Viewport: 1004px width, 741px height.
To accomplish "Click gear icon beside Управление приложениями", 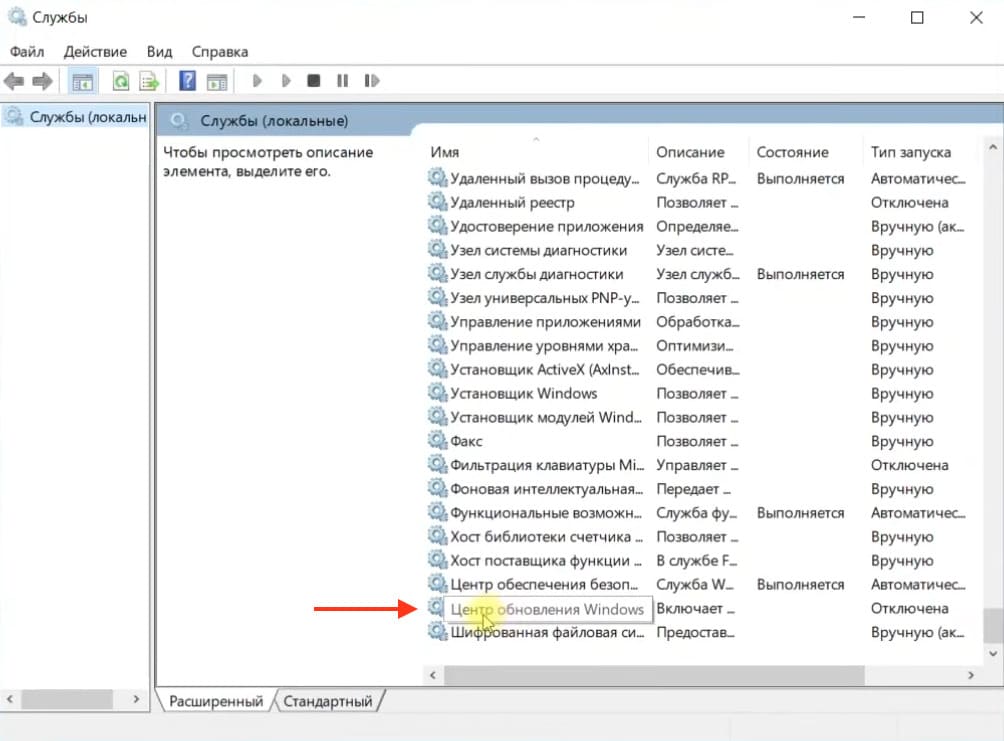I will pyautogui.click(x=437, y=320).
